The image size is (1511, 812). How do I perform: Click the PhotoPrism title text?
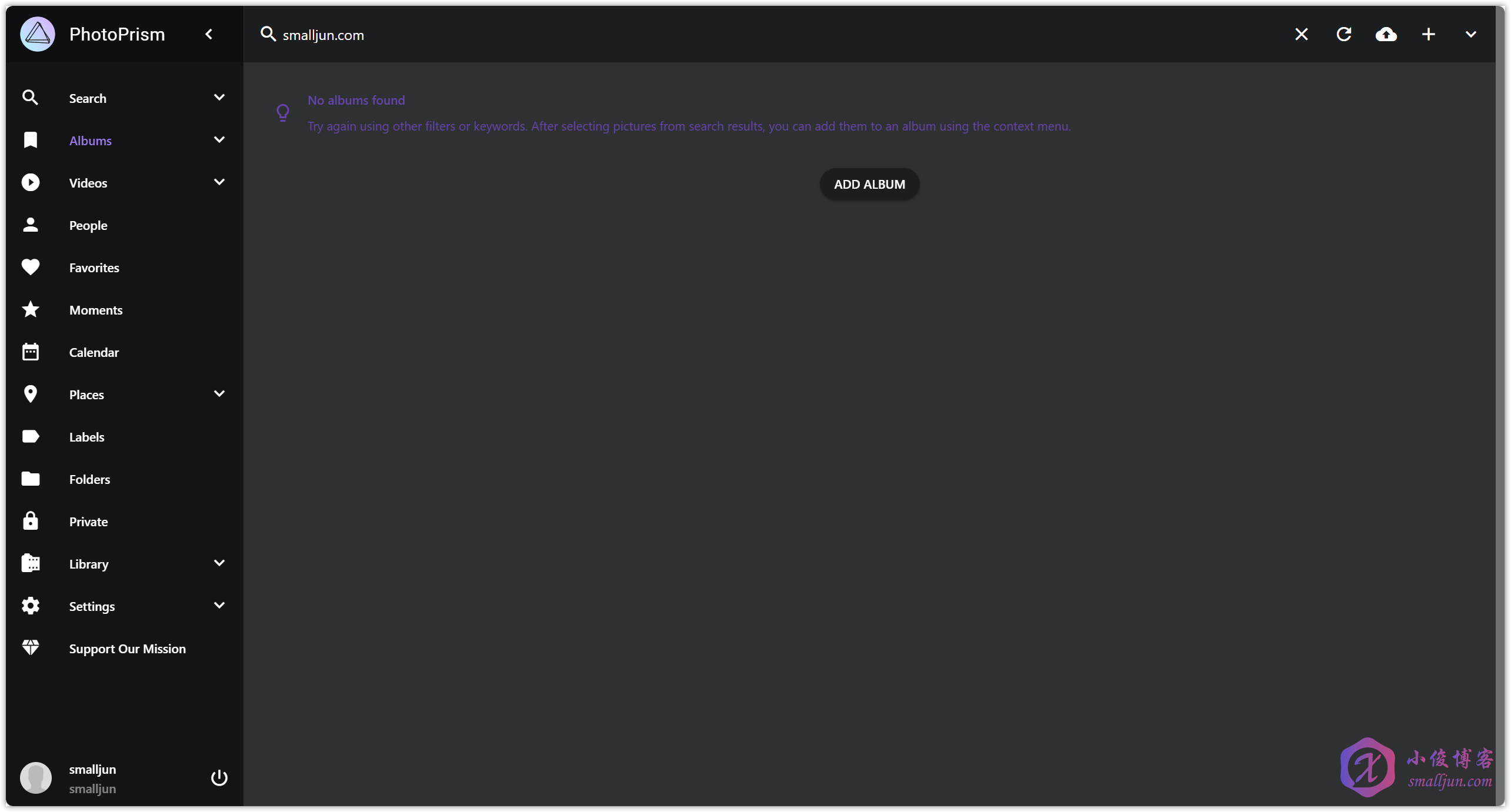click(117, 34)
